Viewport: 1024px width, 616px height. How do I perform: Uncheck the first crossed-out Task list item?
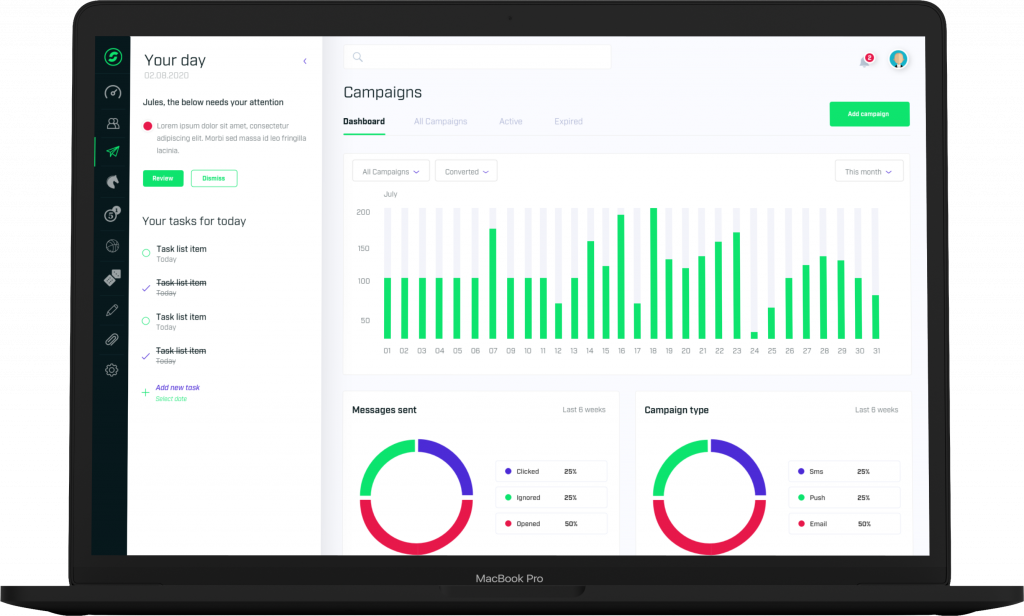pyautogui.click(x=146, y=287)
